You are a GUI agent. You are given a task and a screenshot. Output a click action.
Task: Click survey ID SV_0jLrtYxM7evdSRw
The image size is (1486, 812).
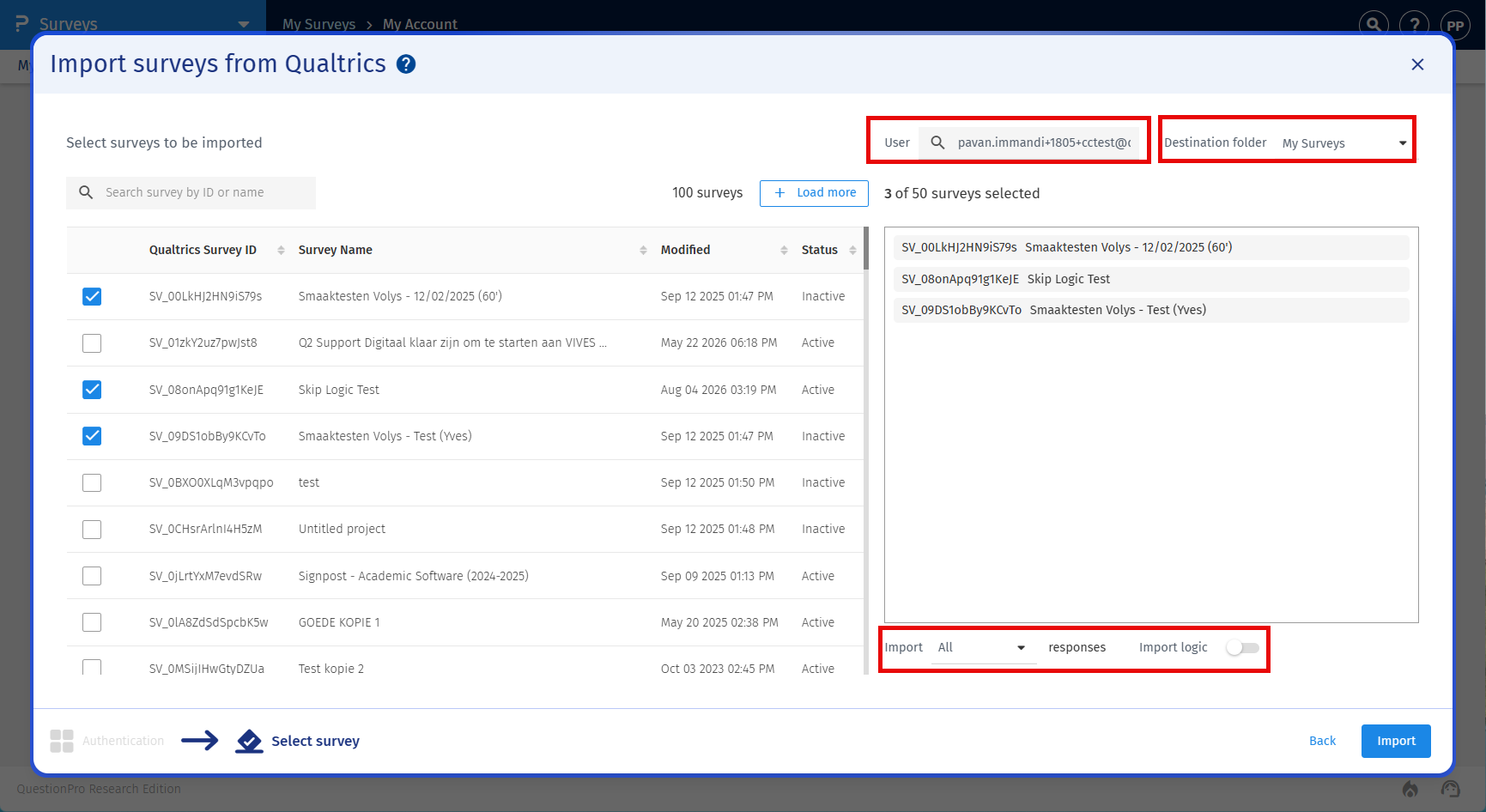click(x=205, y=576)
